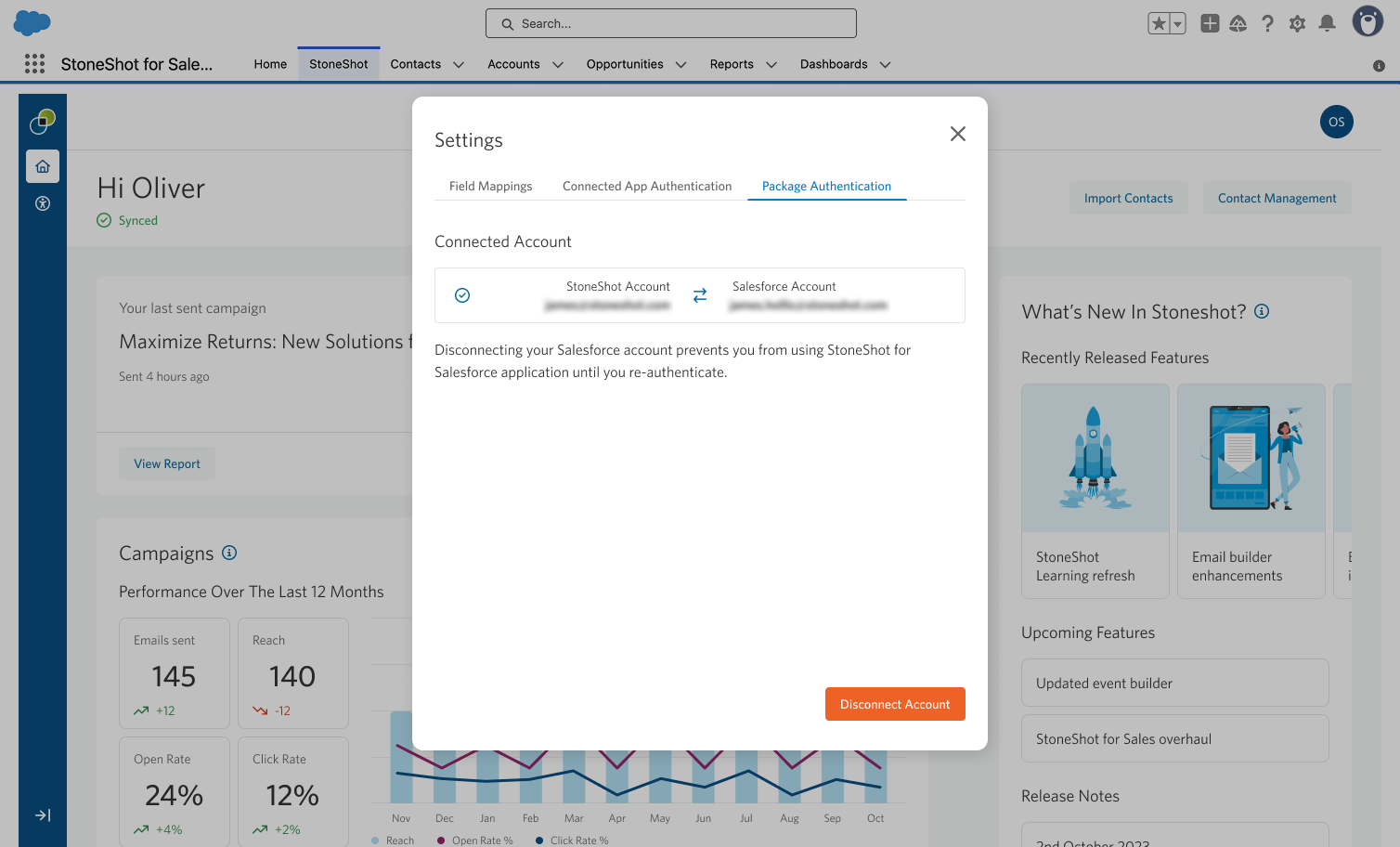Toggle the Reach legend item

(393, 840)
